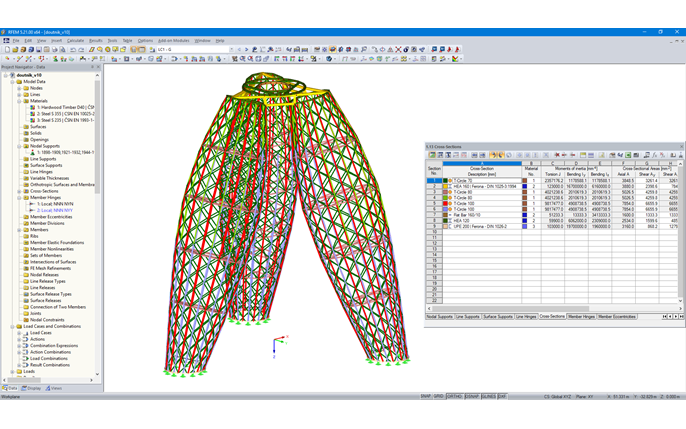Toggle the highlighted navigator panel button
The image size is (686, 429).
pyautogui.click(x=134, y=49)
